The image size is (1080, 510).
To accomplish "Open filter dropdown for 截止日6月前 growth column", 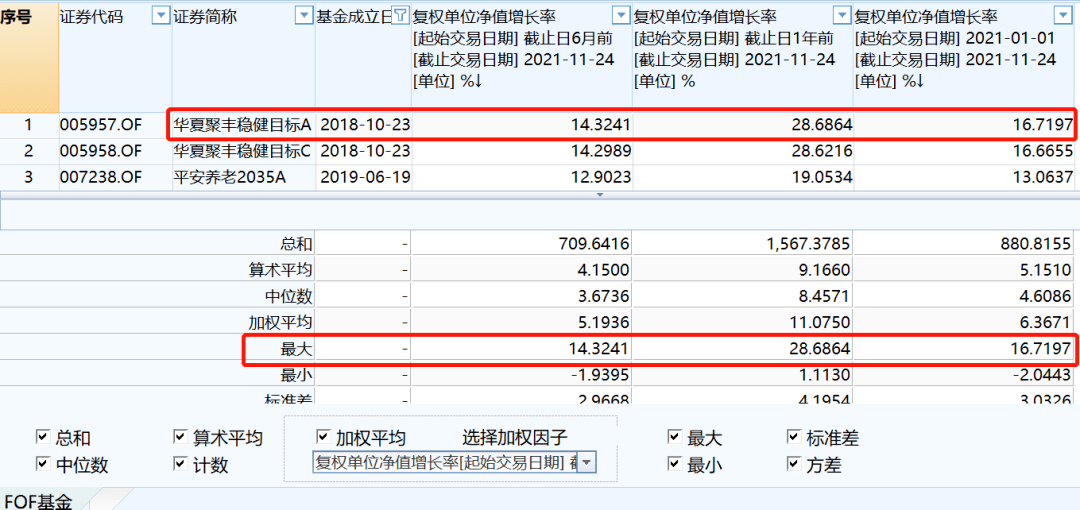I will (622, 17).
